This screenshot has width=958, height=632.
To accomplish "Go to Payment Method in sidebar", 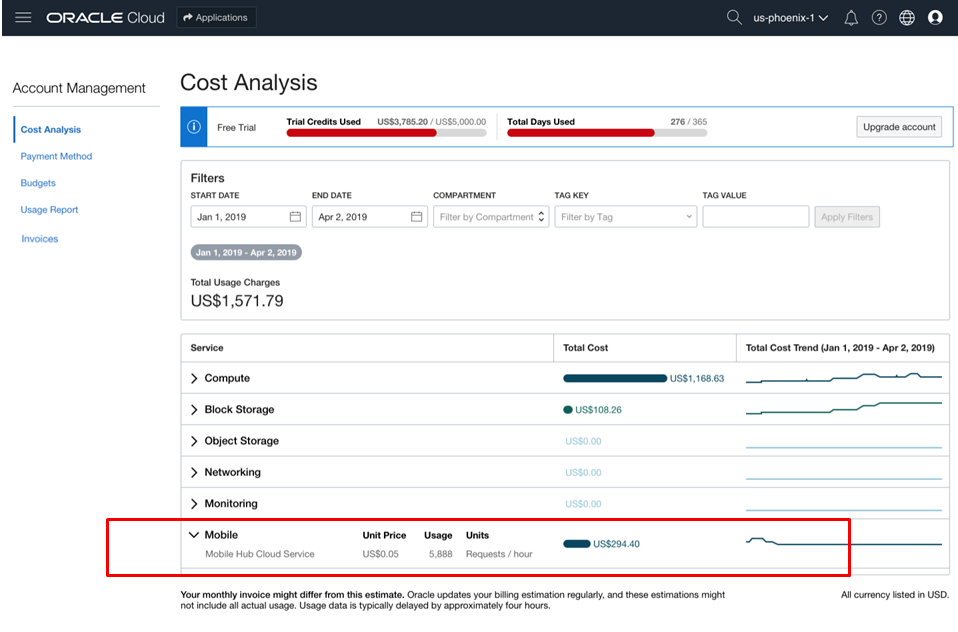I will pos(56,156).
